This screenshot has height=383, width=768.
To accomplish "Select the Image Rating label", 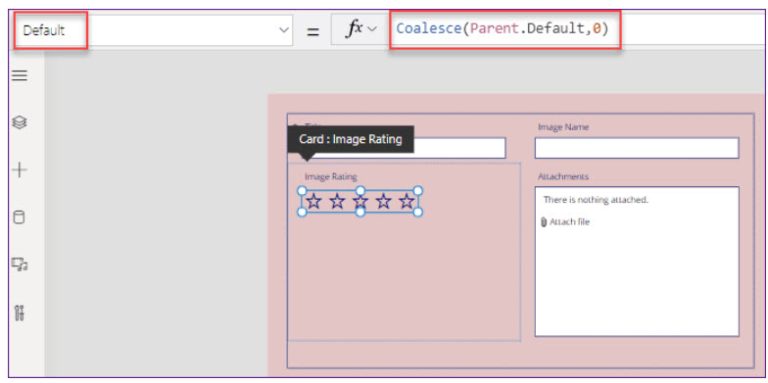I will click(x=331, y=177).
